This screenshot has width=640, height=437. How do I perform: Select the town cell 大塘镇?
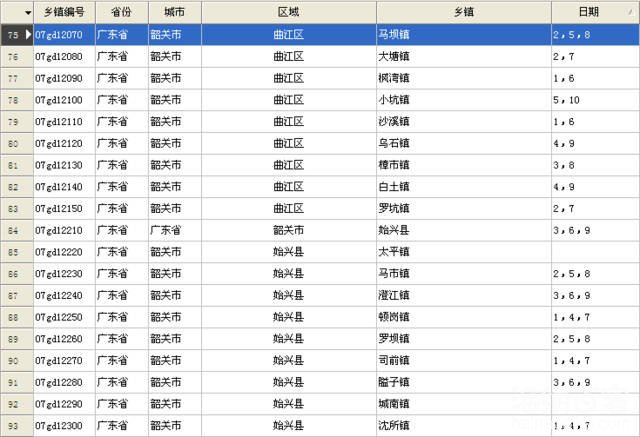click(x=464, y=57)
